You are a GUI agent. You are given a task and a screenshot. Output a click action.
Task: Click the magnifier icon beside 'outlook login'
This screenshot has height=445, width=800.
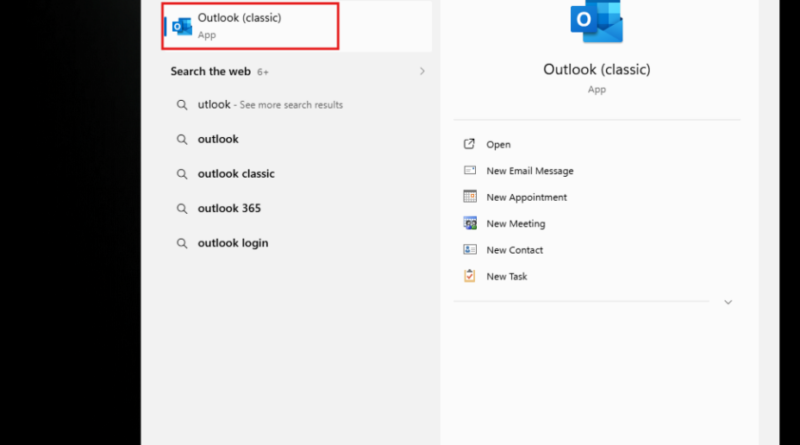pyautogui.click(x=182, y=243)
